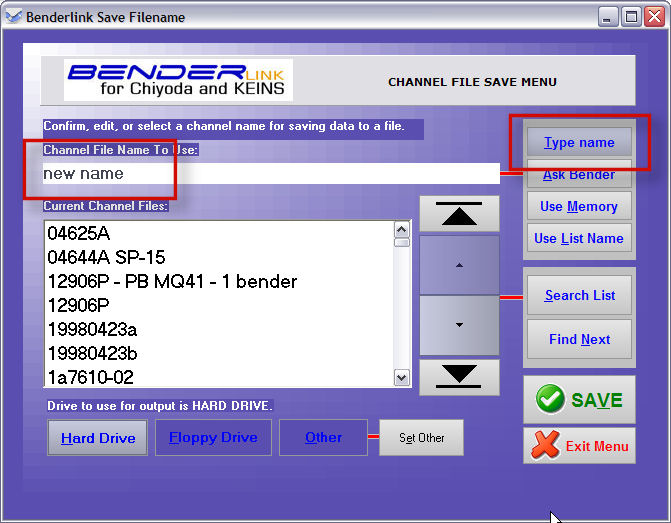Click the list scrollbar down arrow

[x=402, y=377]
